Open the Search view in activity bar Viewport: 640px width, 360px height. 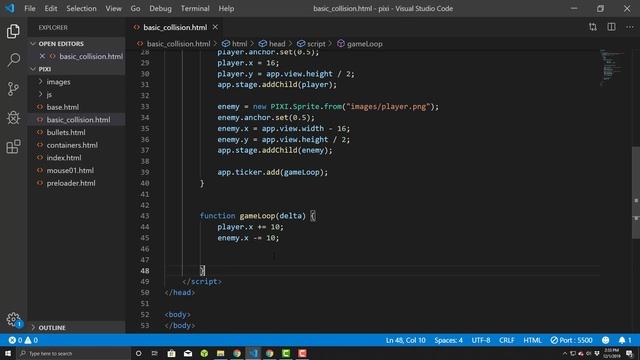click(13, 60)
